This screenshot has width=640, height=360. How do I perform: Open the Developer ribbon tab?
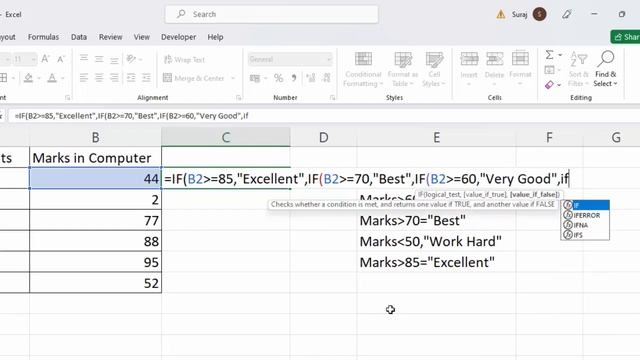coord(178,37)
